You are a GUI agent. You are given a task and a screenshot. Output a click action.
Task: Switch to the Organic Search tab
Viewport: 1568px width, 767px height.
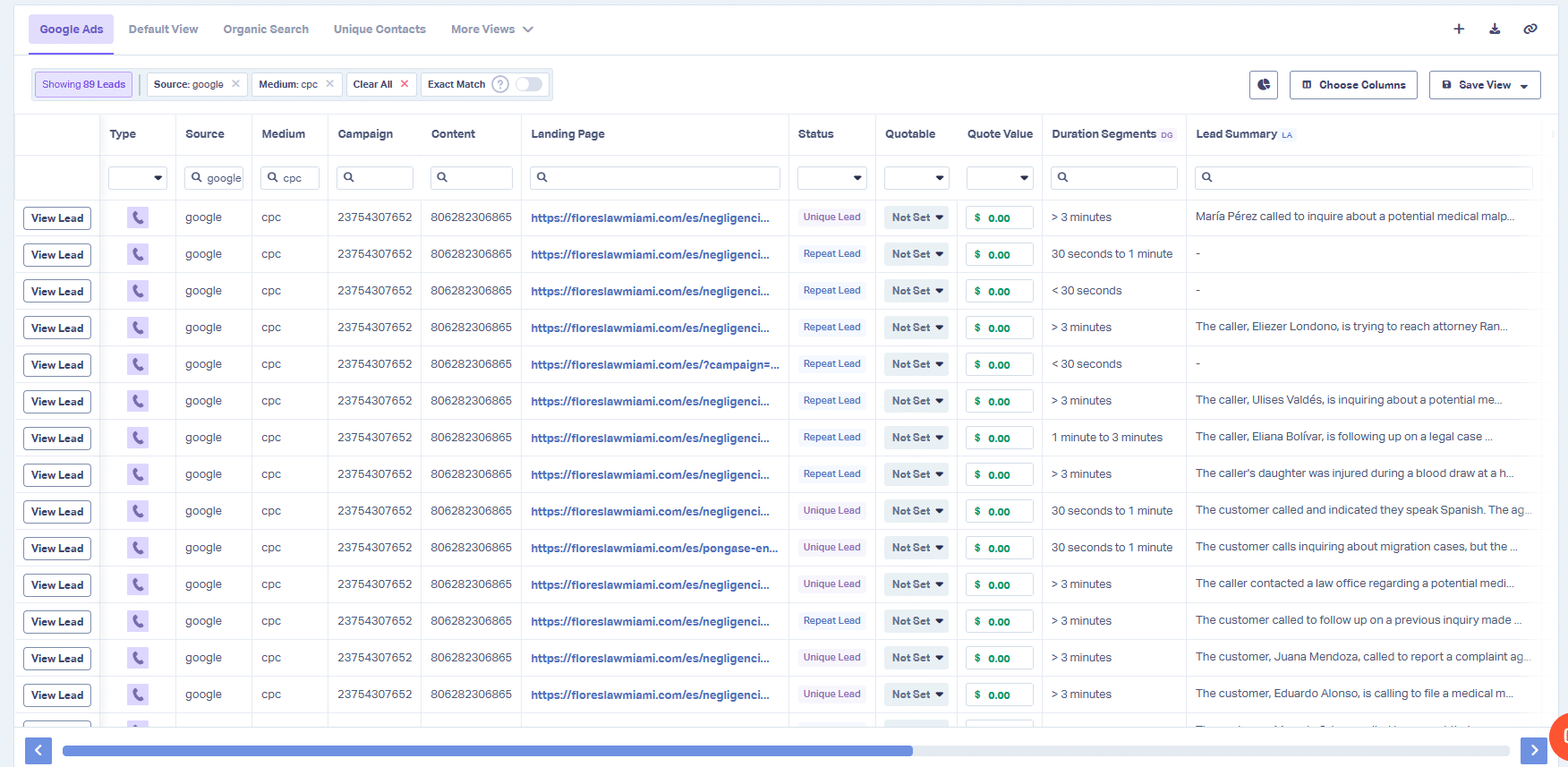[x=266, y=30]
